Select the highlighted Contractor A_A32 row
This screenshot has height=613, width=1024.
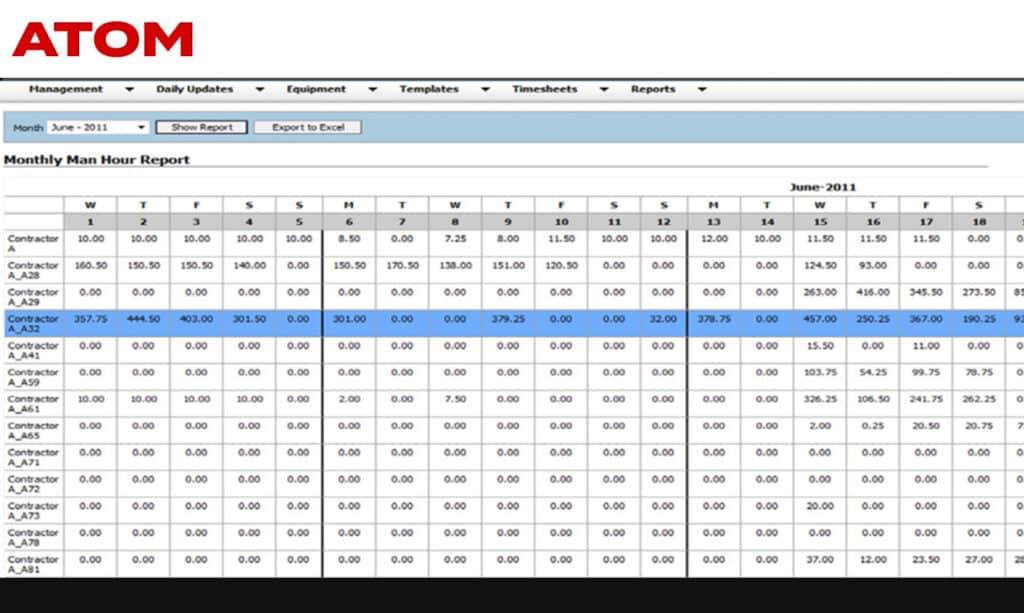(x=32, y=323)
